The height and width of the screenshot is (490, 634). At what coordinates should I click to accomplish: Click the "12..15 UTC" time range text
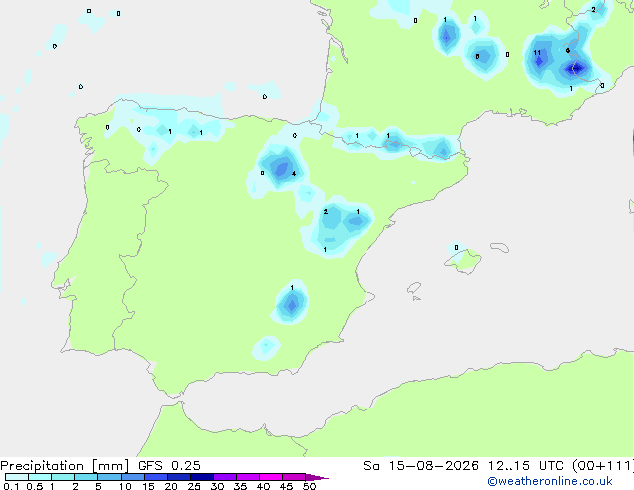pos(525,466)
